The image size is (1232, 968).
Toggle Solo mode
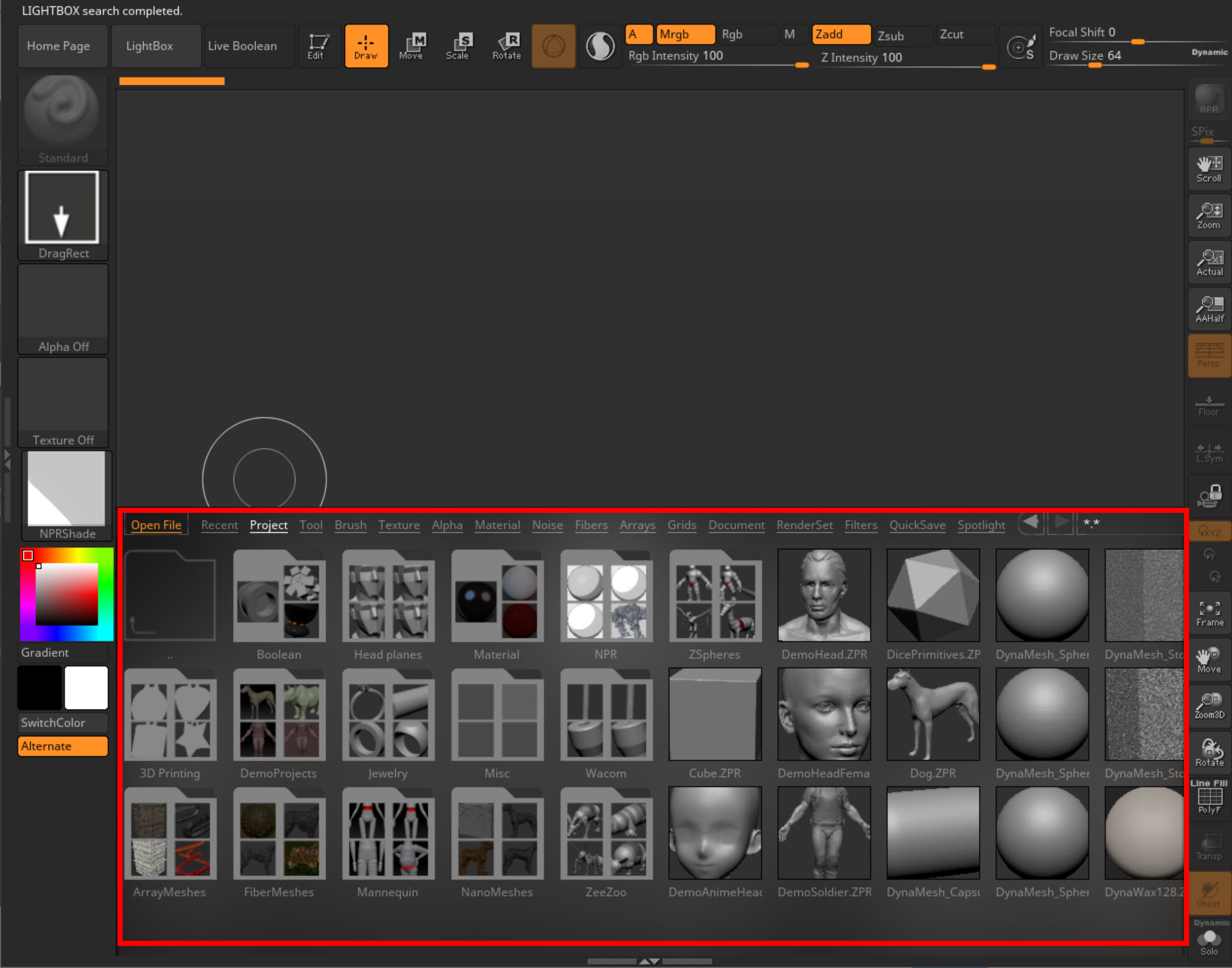[x=1209, y=940]
